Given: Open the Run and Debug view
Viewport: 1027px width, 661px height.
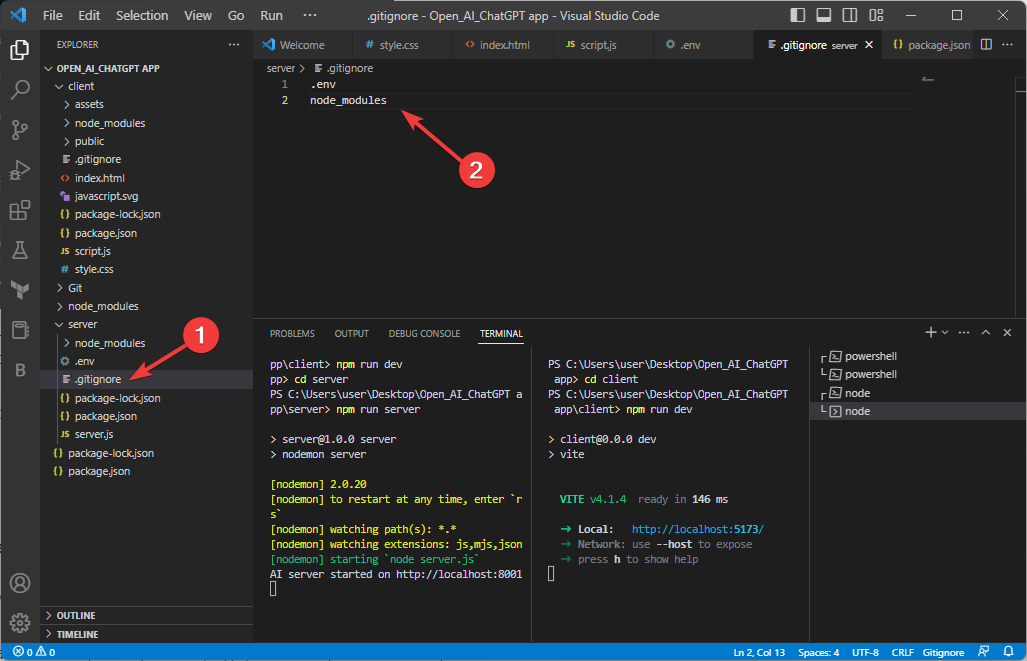Looking at the screenshot, I should [20, 170].
